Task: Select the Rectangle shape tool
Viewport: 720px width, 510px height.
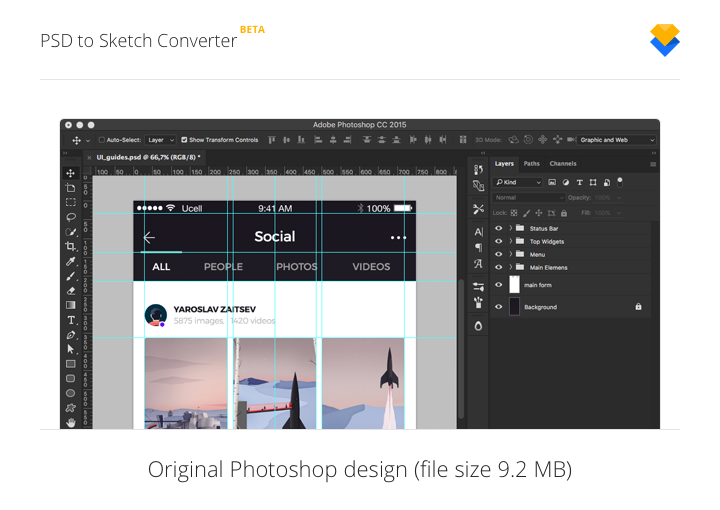Action: coord(70,364)
